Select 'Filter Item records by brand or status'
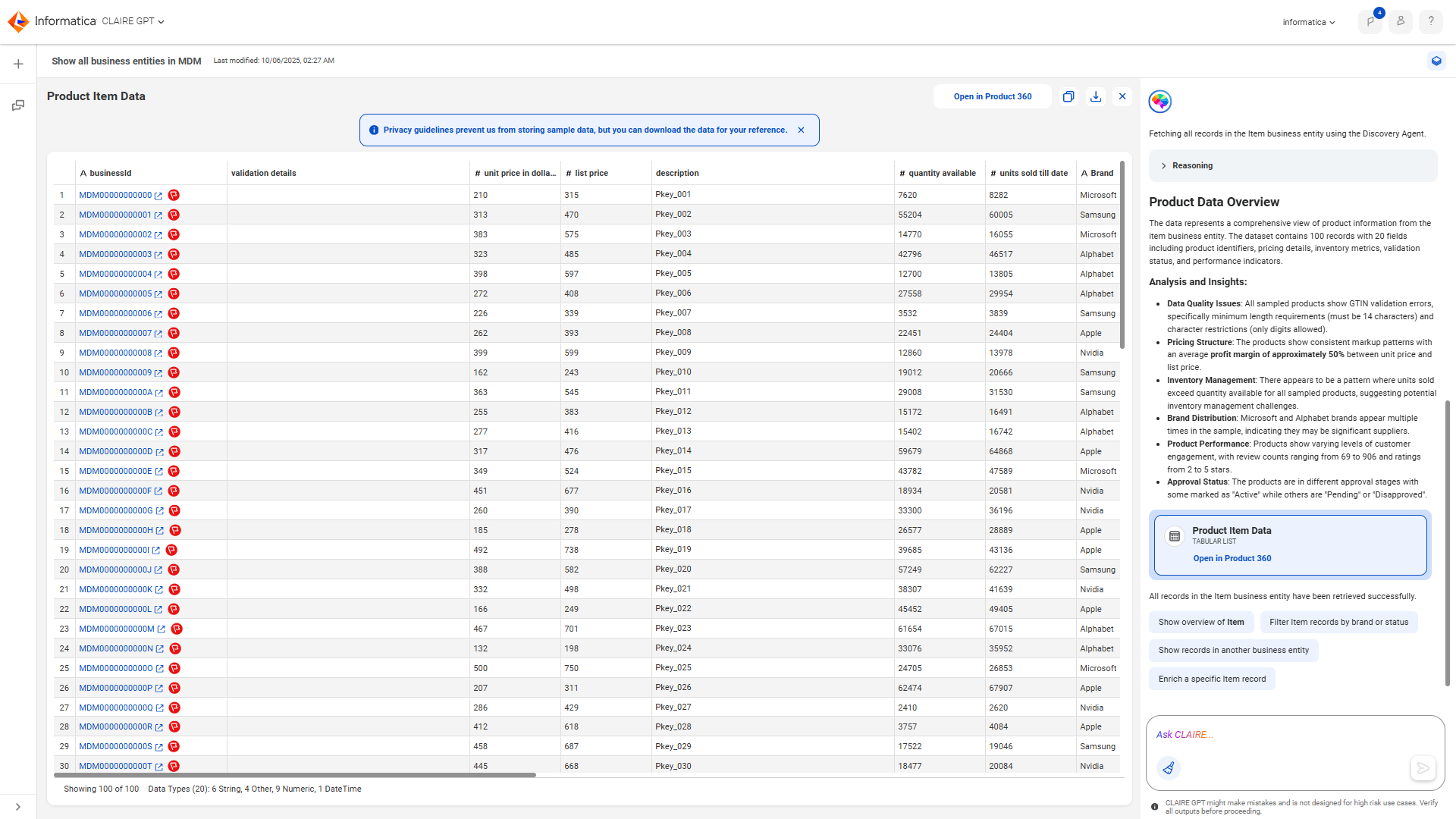This screenshot has width=1456, height=819. [x=1339, y=622]
